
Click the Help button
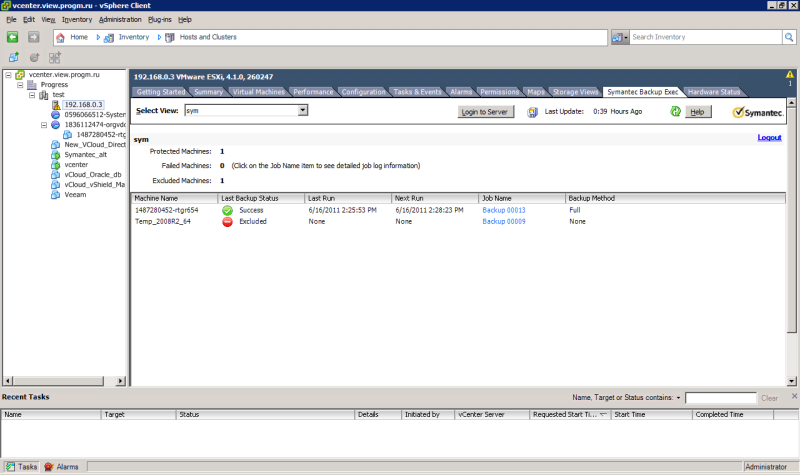coord(697,112)
